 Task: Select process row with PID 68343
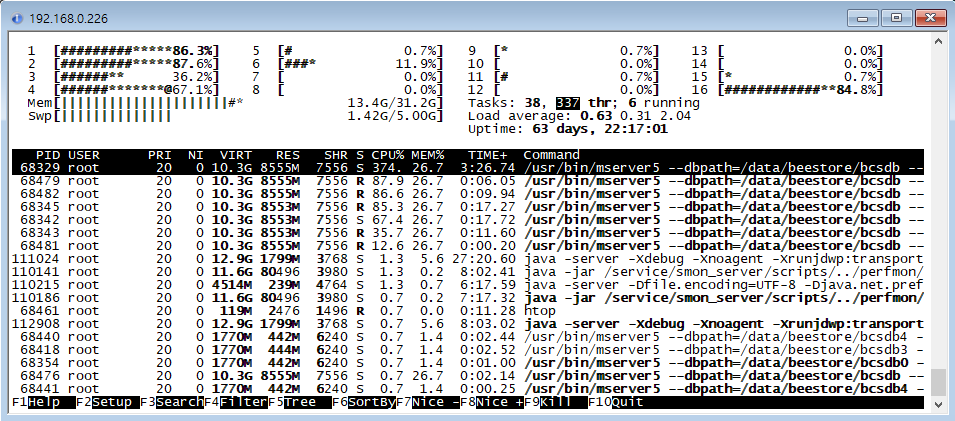coord(468,233)
